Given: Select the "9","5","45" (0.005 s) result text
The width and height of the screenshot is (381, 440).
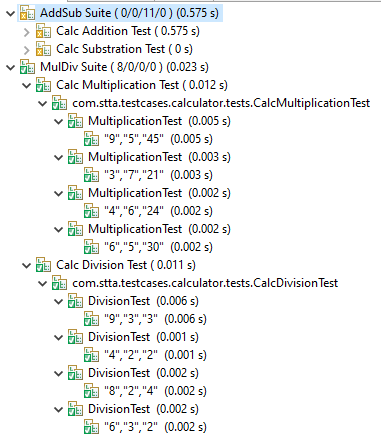Looking at the screenshot, I should pos(158,139).
